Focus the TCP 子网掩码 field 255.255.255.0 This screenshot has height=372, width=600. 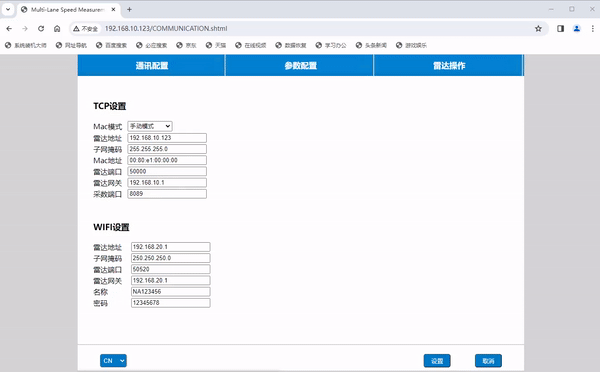coord(167,149)
